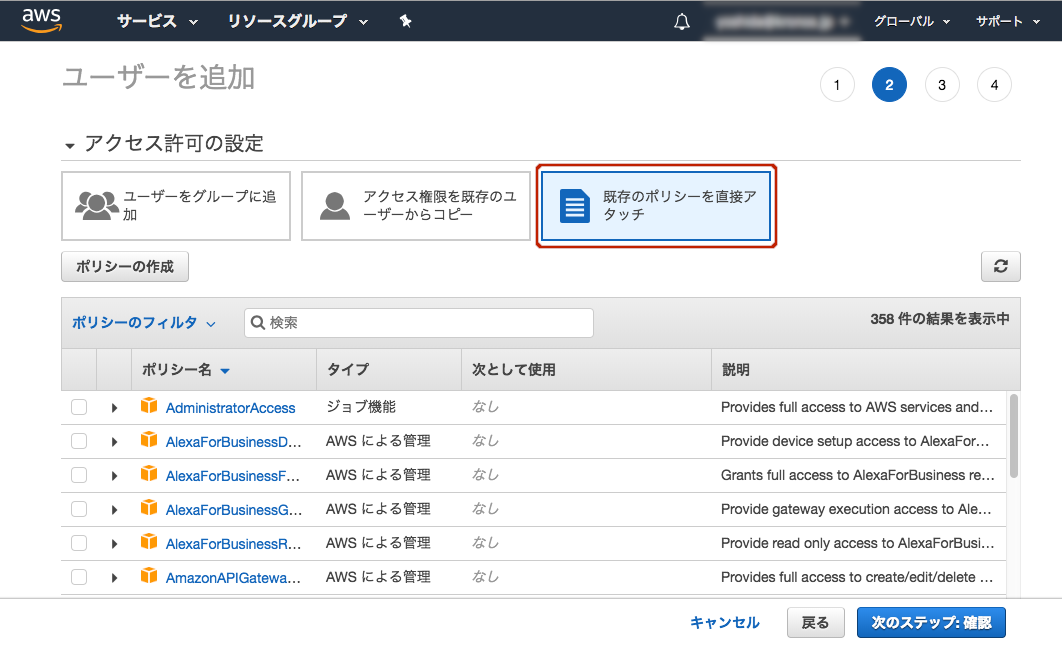The height and width of the screenshot is (646, 1062).
Task: Click the AlexaForBusinessD... policy box icon
Action: click(149, 439)
